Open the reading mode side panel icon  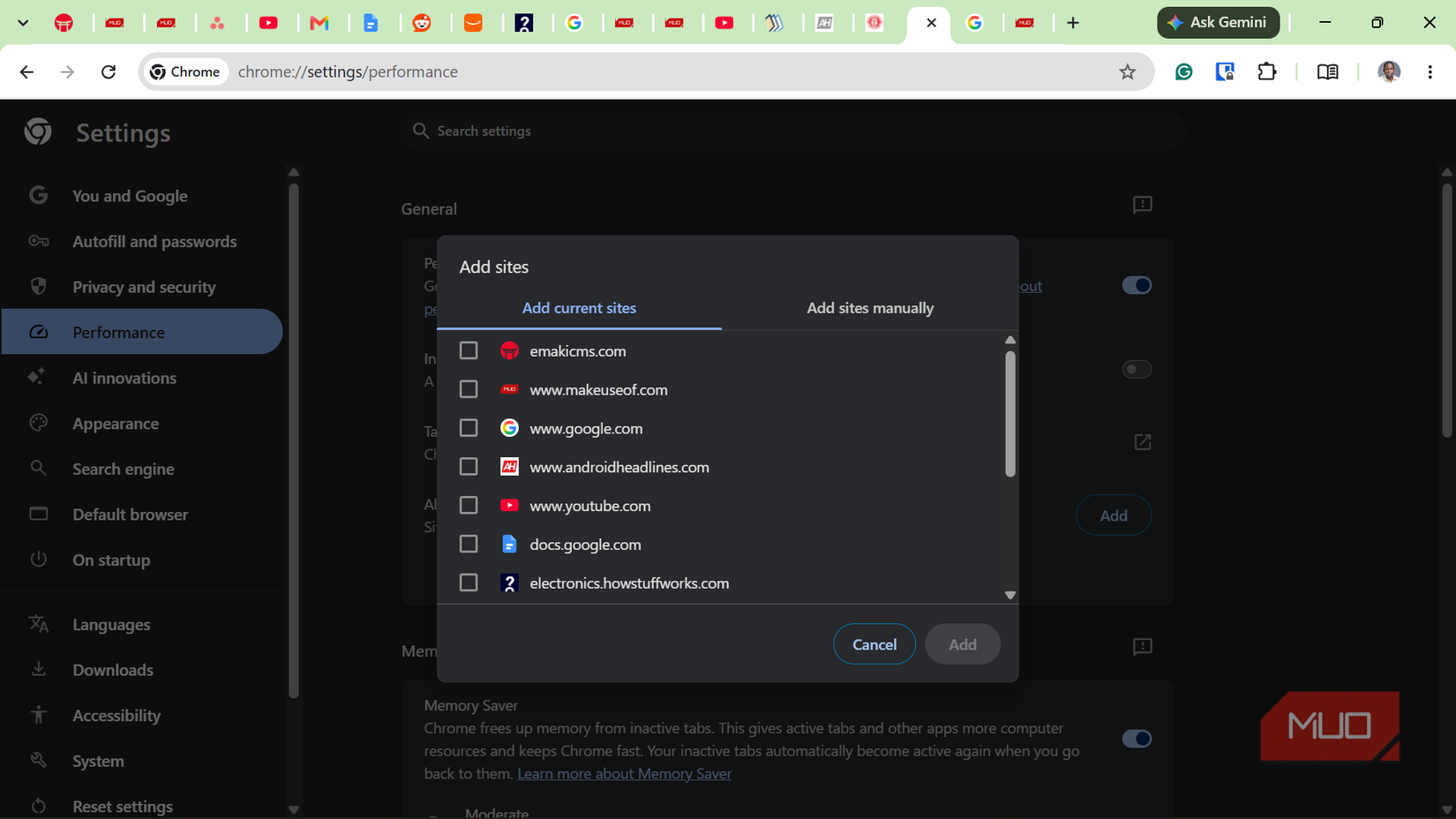(x=1327, y=71)
